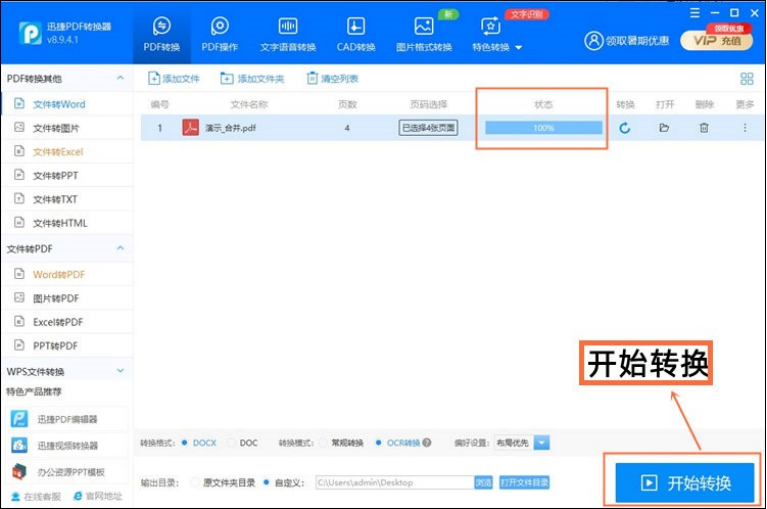Click the 100% progress bar
This screenshot has height=509, width=767.
point(543,128)
